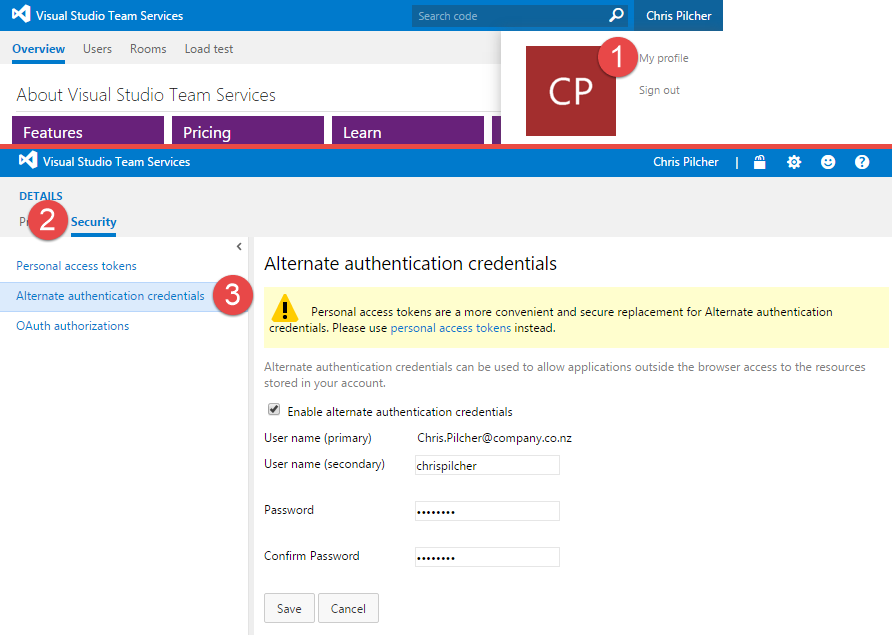Choose Sign out from user menu
Image resolution: width=892 pixels, height=635 pixels.
pyautogui.click(x=659, y=90)
